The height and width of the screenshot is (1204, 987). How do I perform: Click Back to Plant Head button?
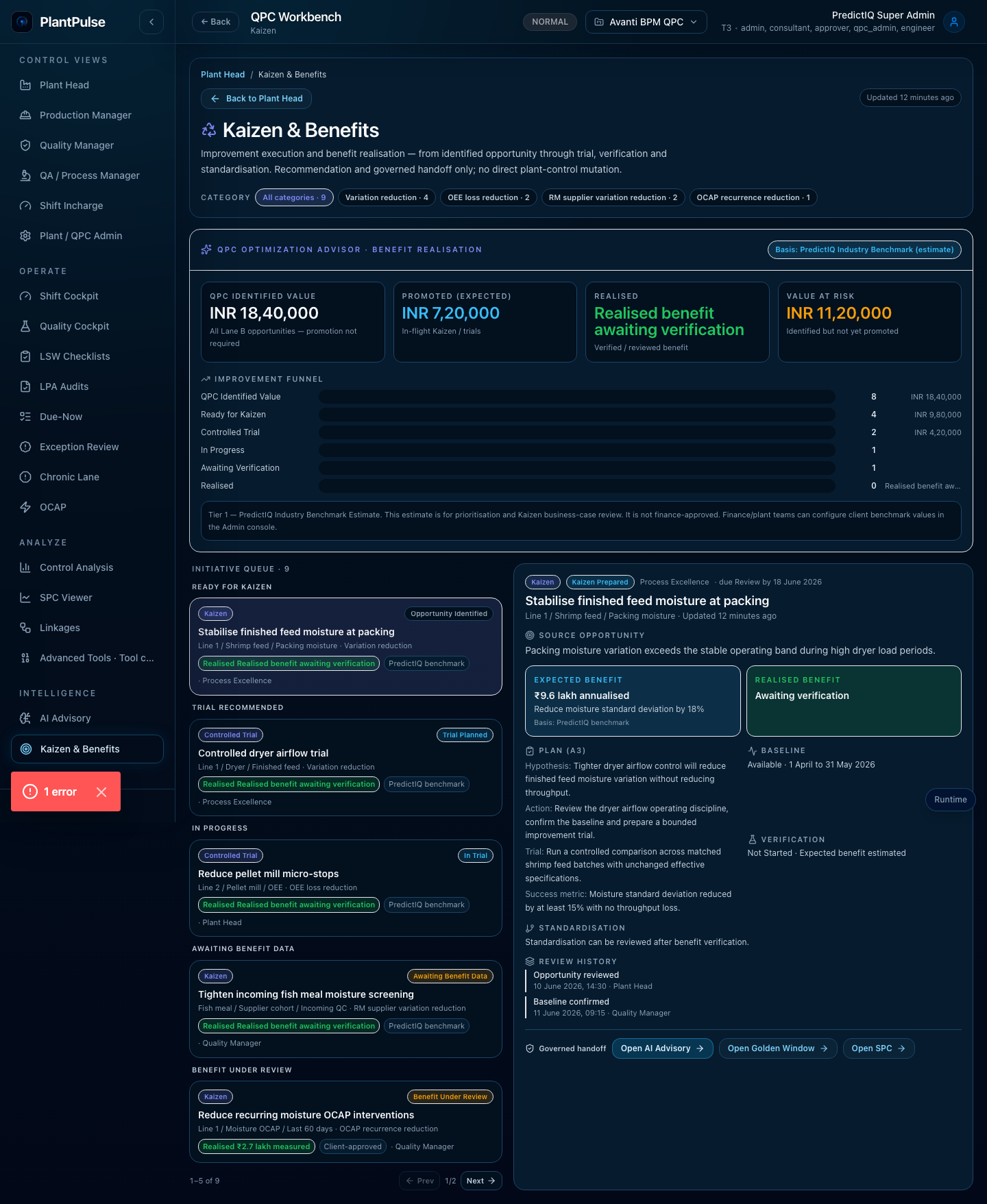256,99
